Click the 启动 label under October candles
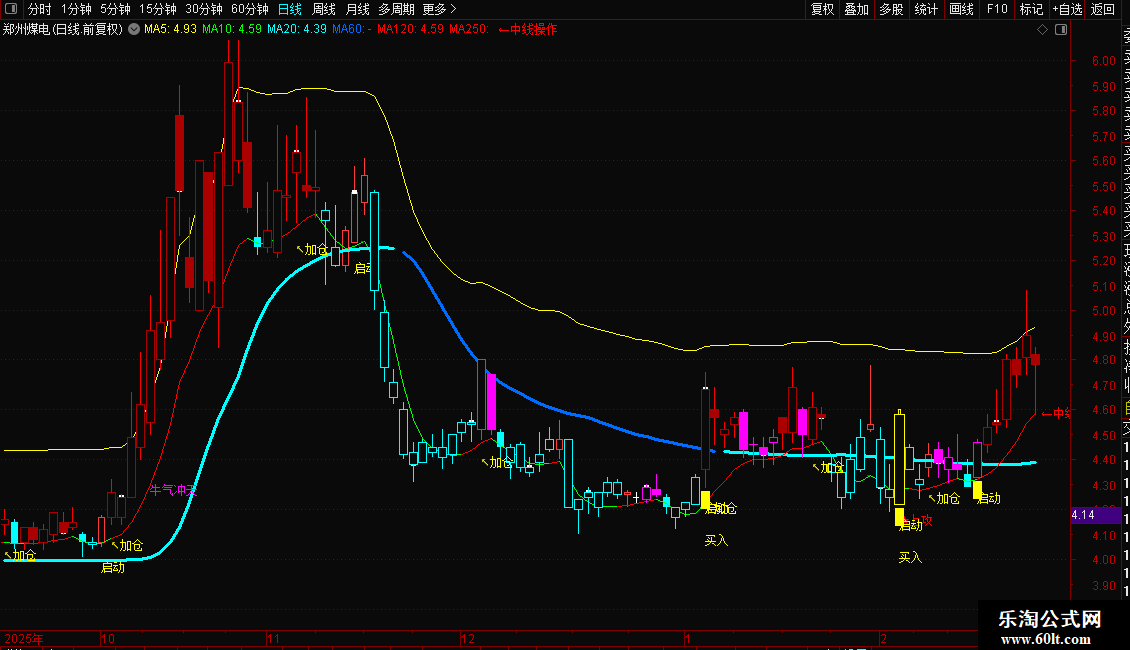The image size is (1130, 650). click(x=112, y=568)
